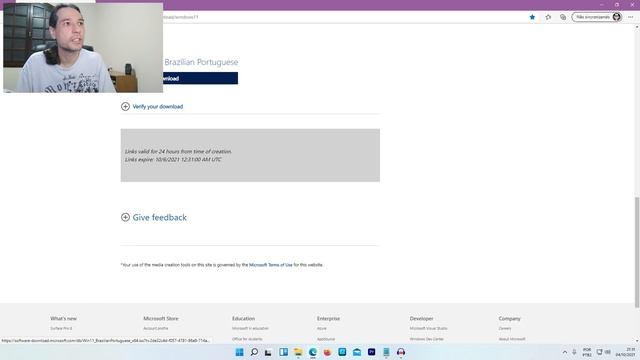Open the Edge profile sync button
Screen dimensions: 640x360
point(597,17)
